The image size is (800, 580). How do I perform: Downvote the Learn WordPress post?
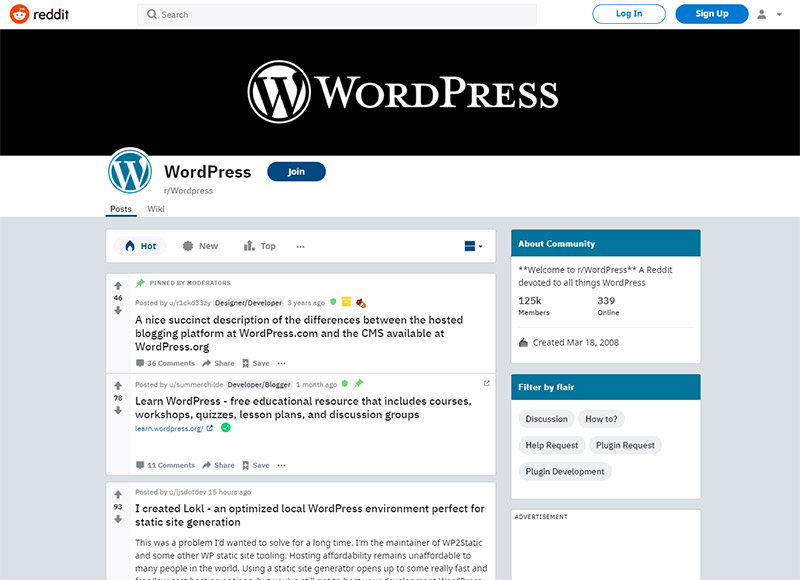118,410
